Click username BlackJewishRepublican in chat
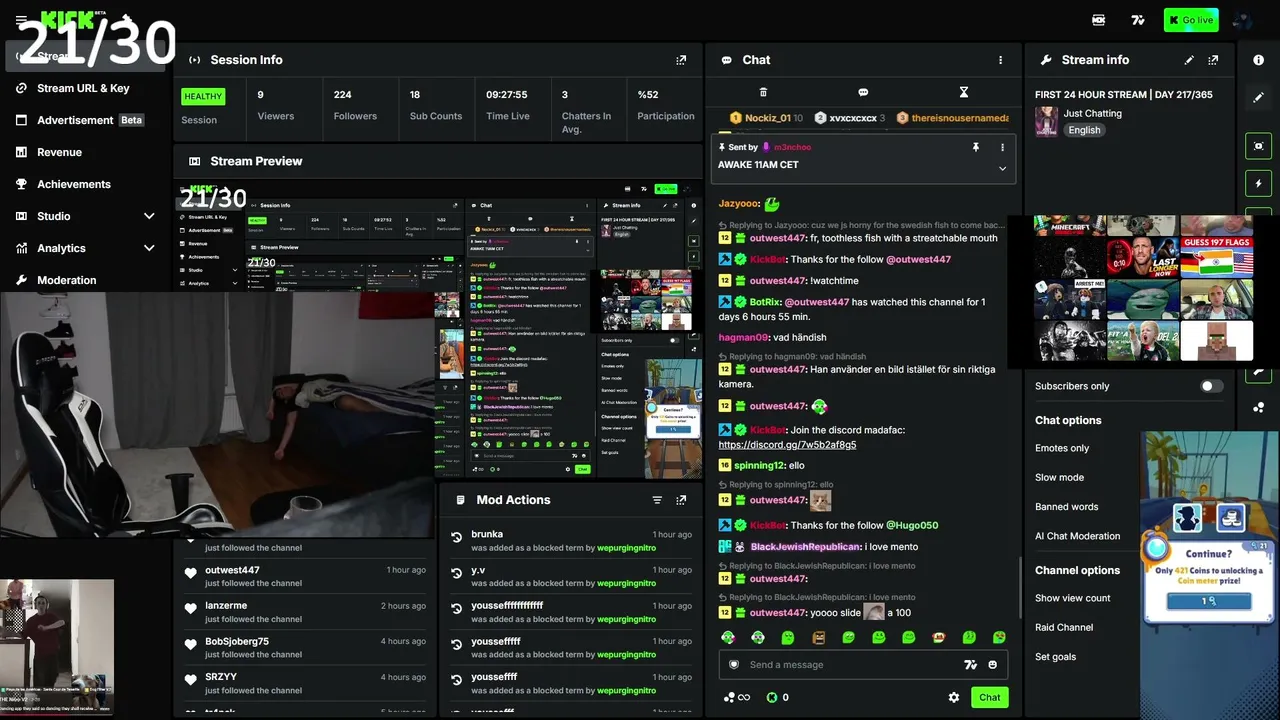Screen dimensions: 1280x720 click(805, 547)
